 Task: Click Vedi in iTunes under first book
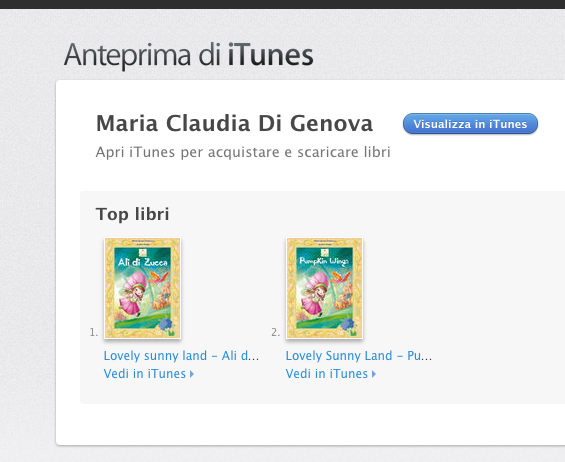click(144, 374)
